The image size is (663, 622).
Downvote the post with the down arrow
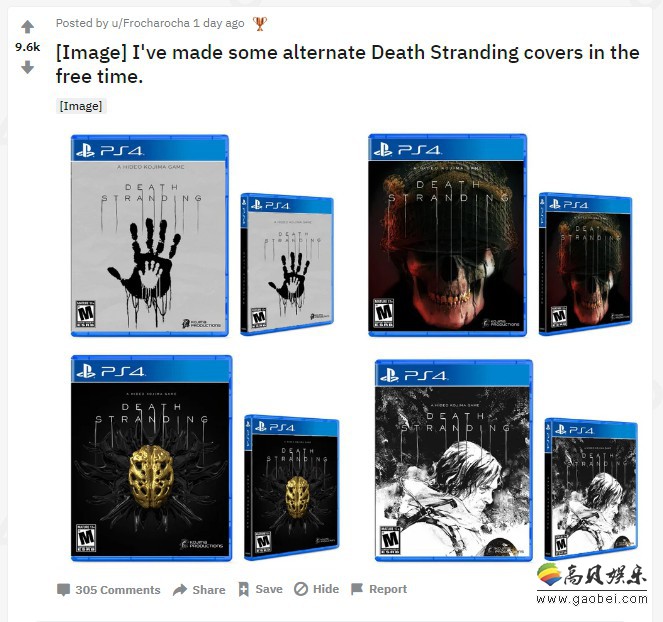(27, 67)
